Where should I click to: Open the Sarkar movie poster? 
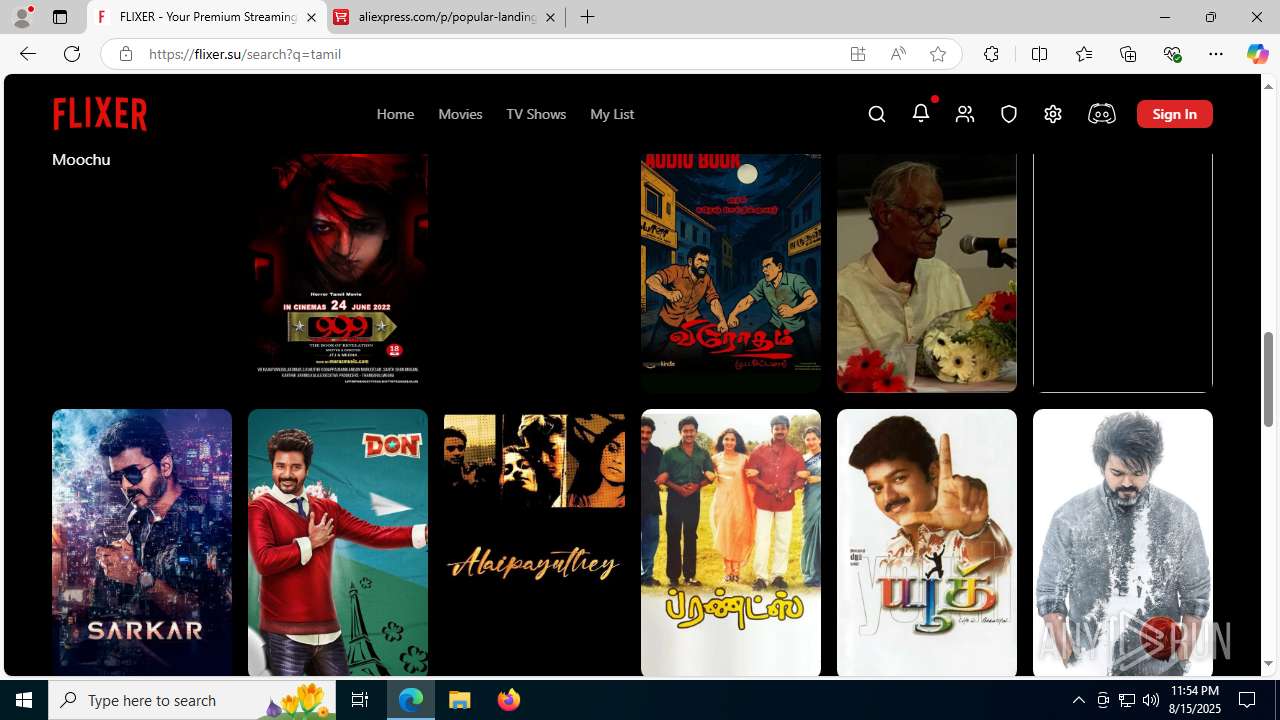click(x=142, y=542)
